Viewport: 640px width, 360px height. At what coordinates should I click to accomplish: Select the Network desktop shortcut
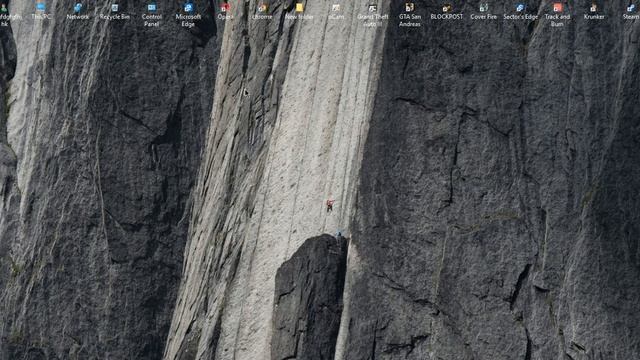coord(78,11)
